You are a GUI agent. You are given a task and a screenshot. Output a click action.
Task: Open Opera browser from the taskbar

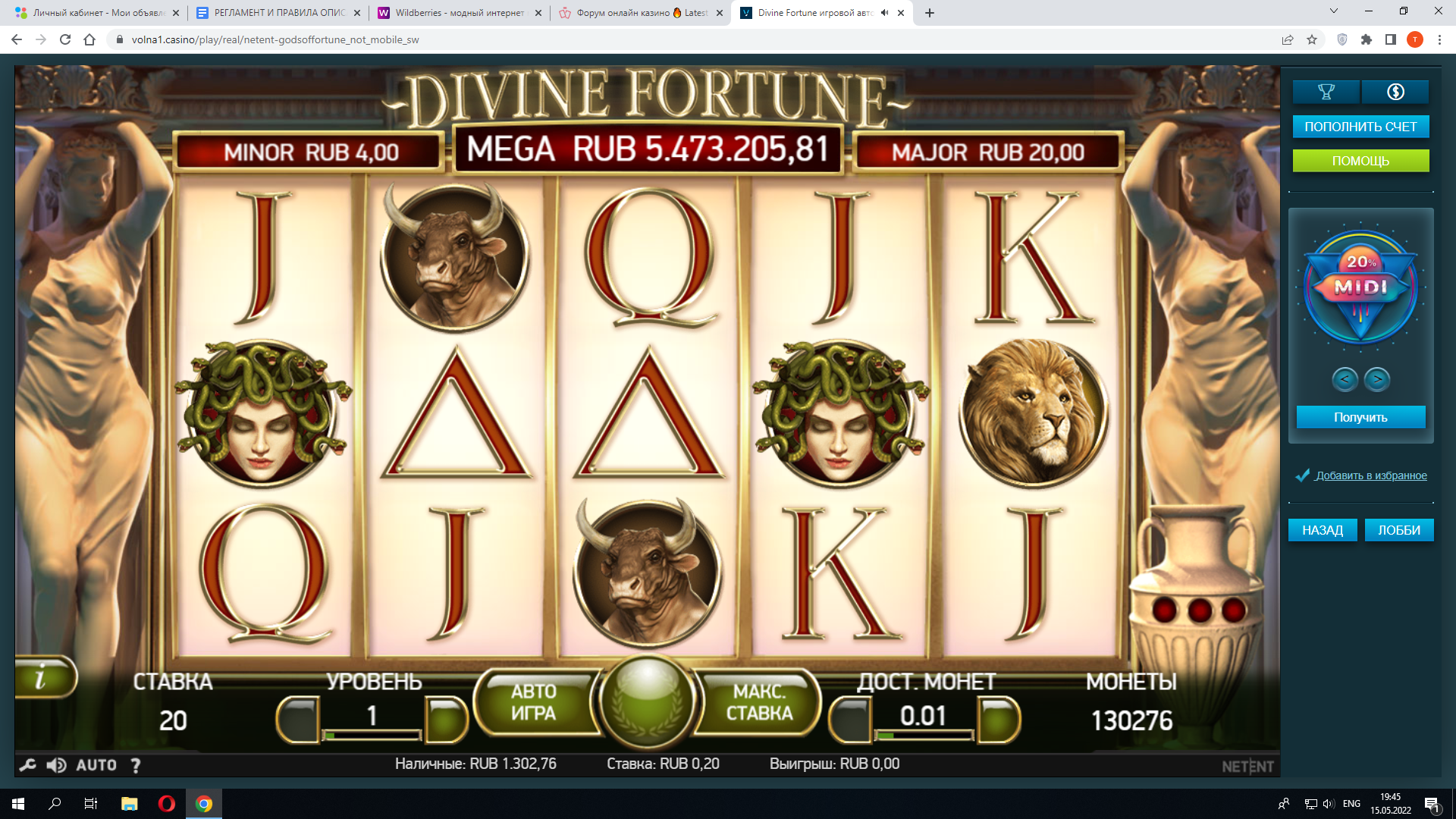pyautogui.click(x=166, y=804)
